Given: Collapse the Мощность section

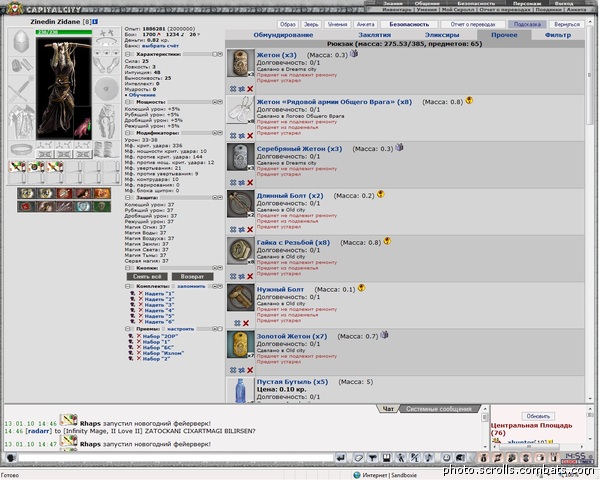Looking at the screenshot, I should 128,102.
